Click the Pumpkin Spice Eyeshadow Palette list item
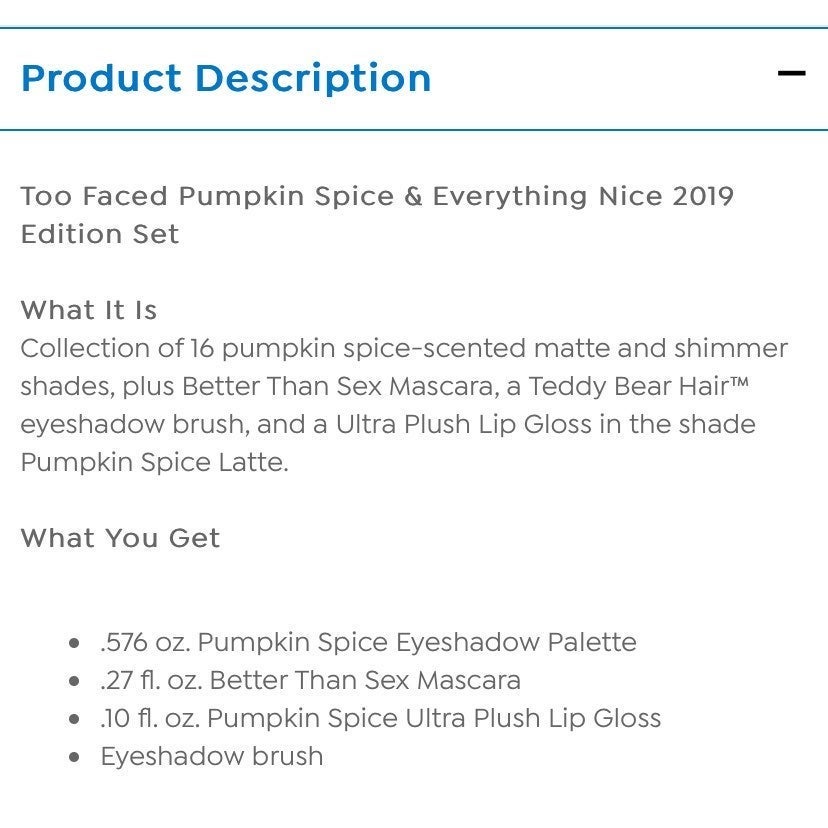828x828 pixels. (x=368, y=642)
